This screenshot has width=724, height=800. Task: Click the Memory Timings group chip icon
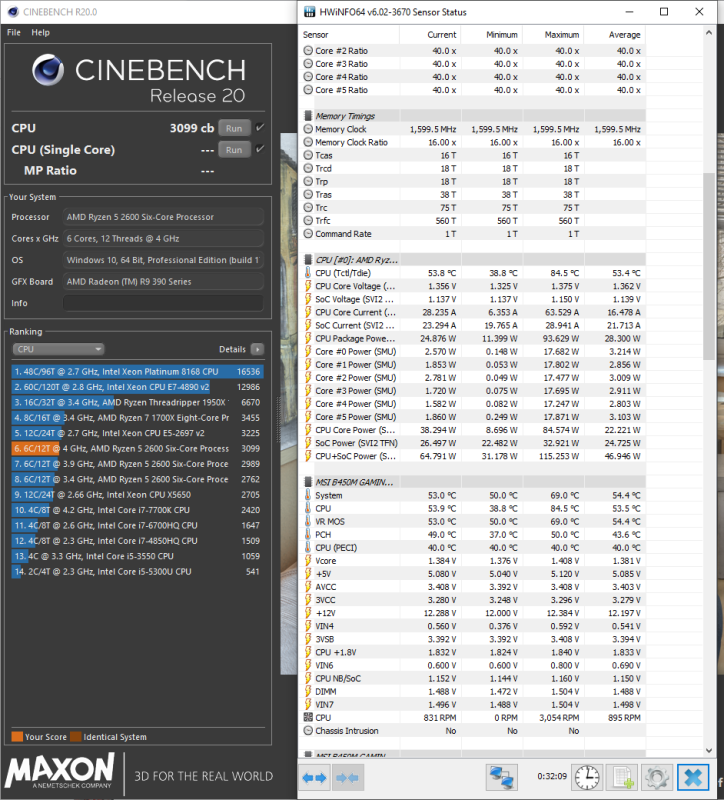pyautogui.click(x=308, y=116)
